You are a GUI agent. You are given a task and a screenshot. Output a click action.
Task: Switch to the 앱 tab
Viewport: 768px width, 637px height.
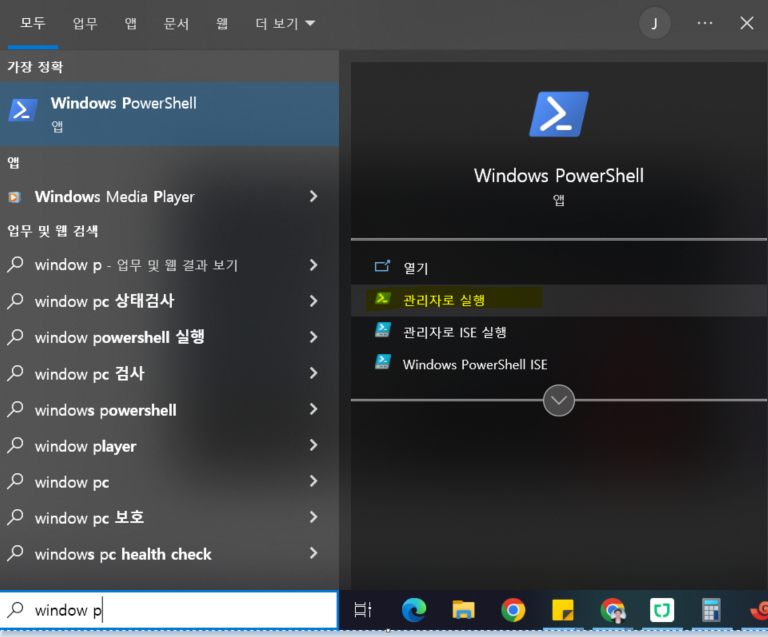tap(130, 23)
